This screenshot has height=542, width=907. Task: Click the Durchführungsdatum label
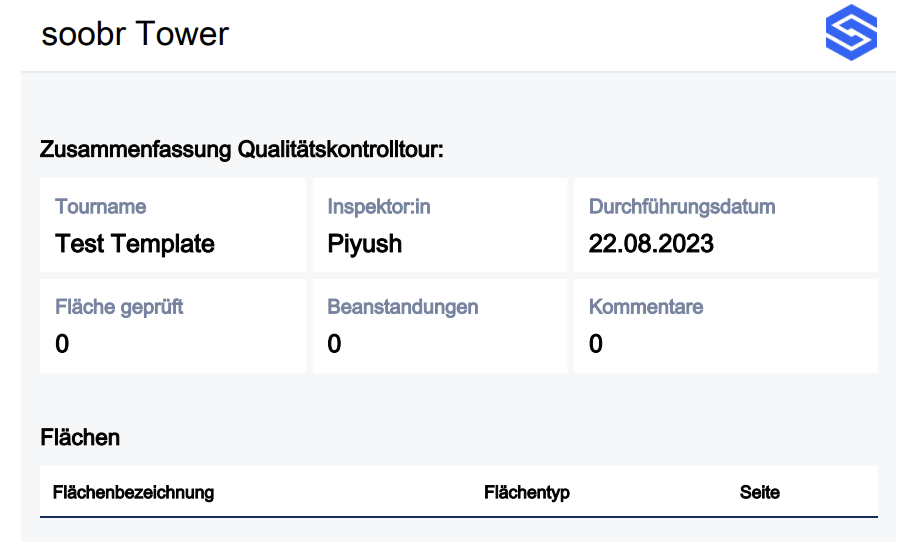[x=682, y=207]
